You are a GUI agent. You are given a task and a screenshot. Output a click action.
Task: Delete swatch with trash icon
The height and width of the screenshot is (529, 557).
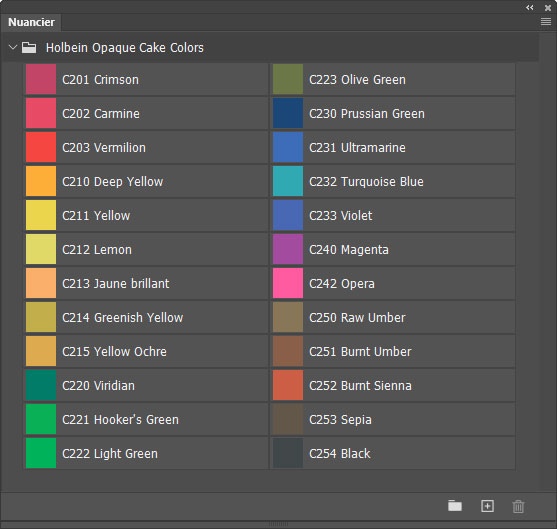click(x=518, y=506)
